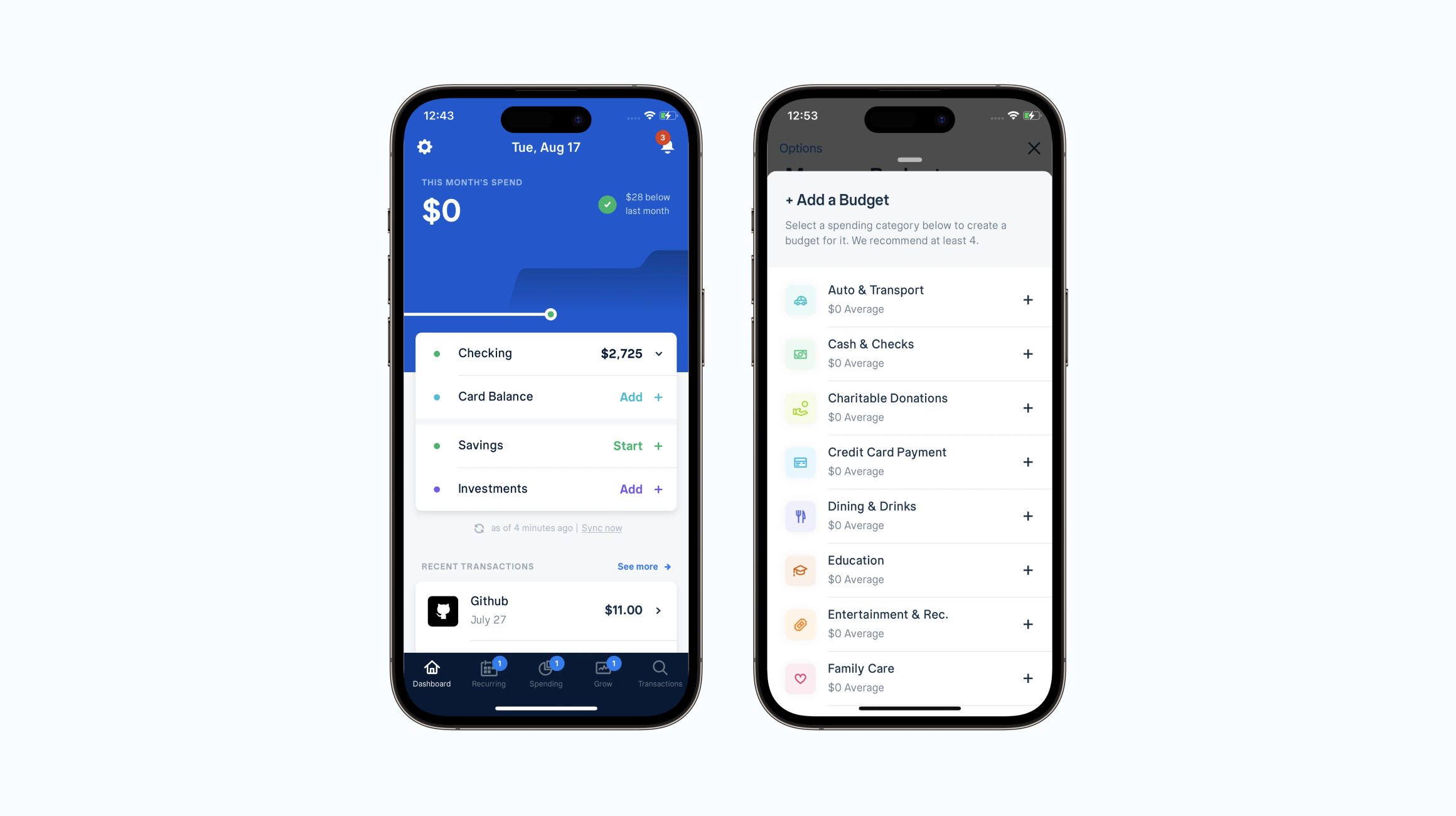This screenshot has width=1456, height=816.
Task: Select the Spending tab
Action: point(546,673)
